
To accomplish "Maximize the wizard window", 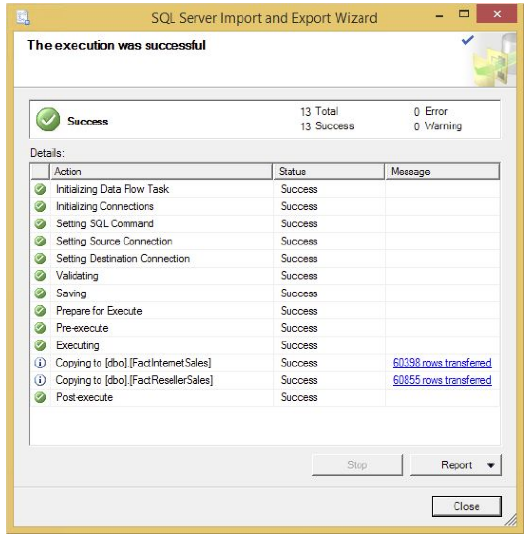I will (464, 14).
